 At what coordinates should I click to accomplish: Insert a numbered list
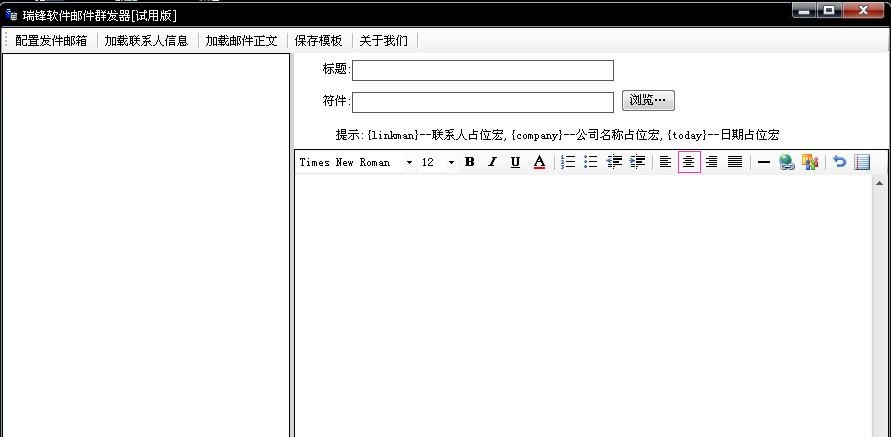pyautogui.click(x=568, y=162)
